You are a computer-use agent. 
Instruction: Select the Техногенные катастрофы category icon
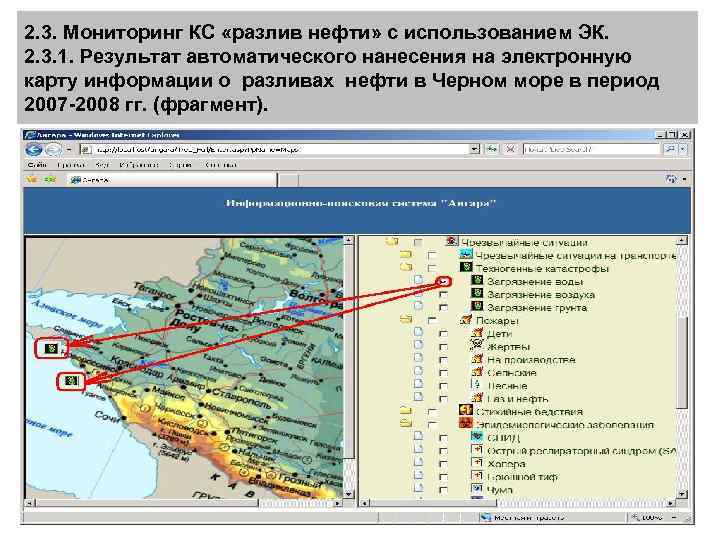click(x=466, y=267)
